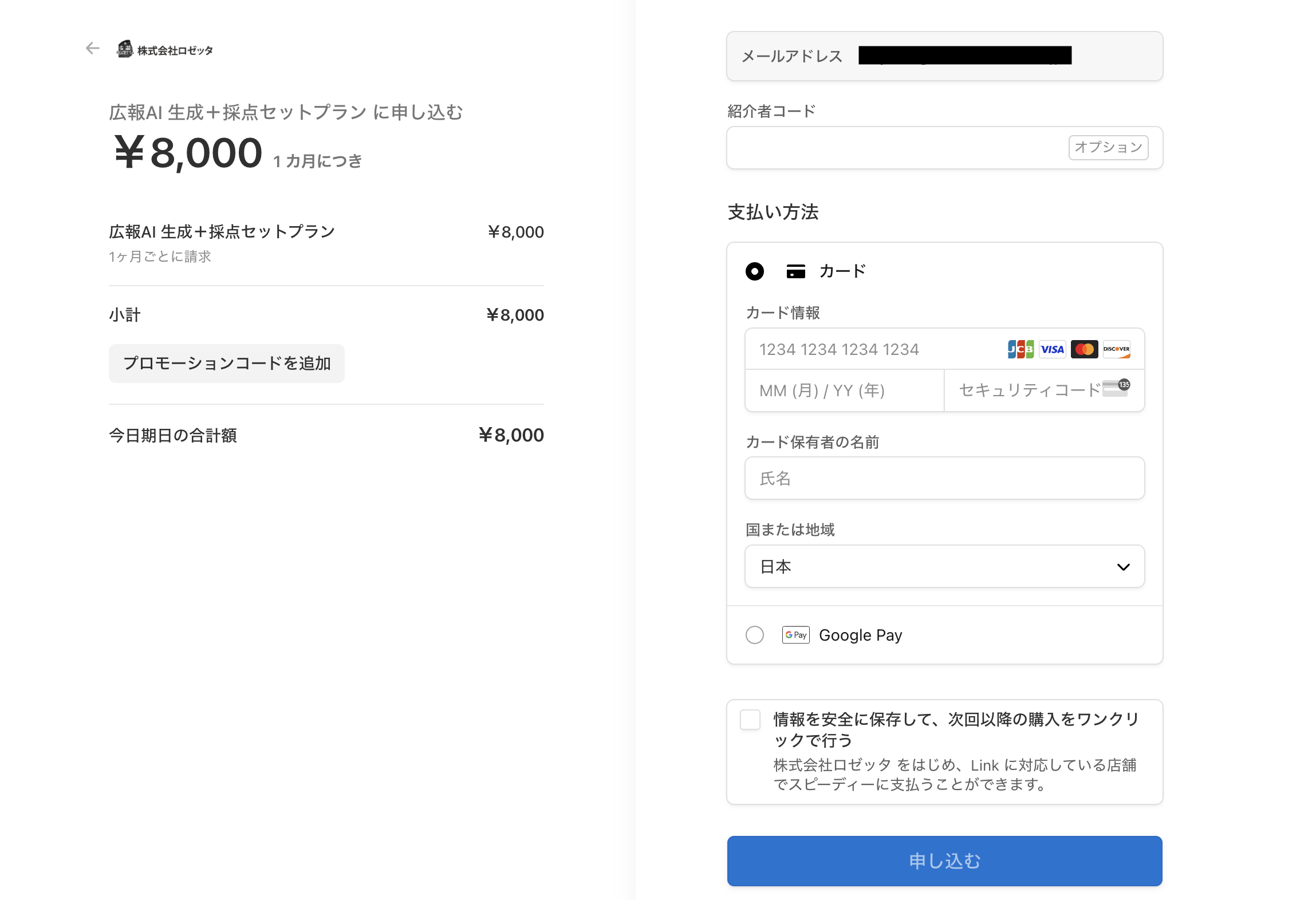Viewport: 1316px width, 900px height.
Task: Click the Google Pay logo icon
Action: click(795, 635)
